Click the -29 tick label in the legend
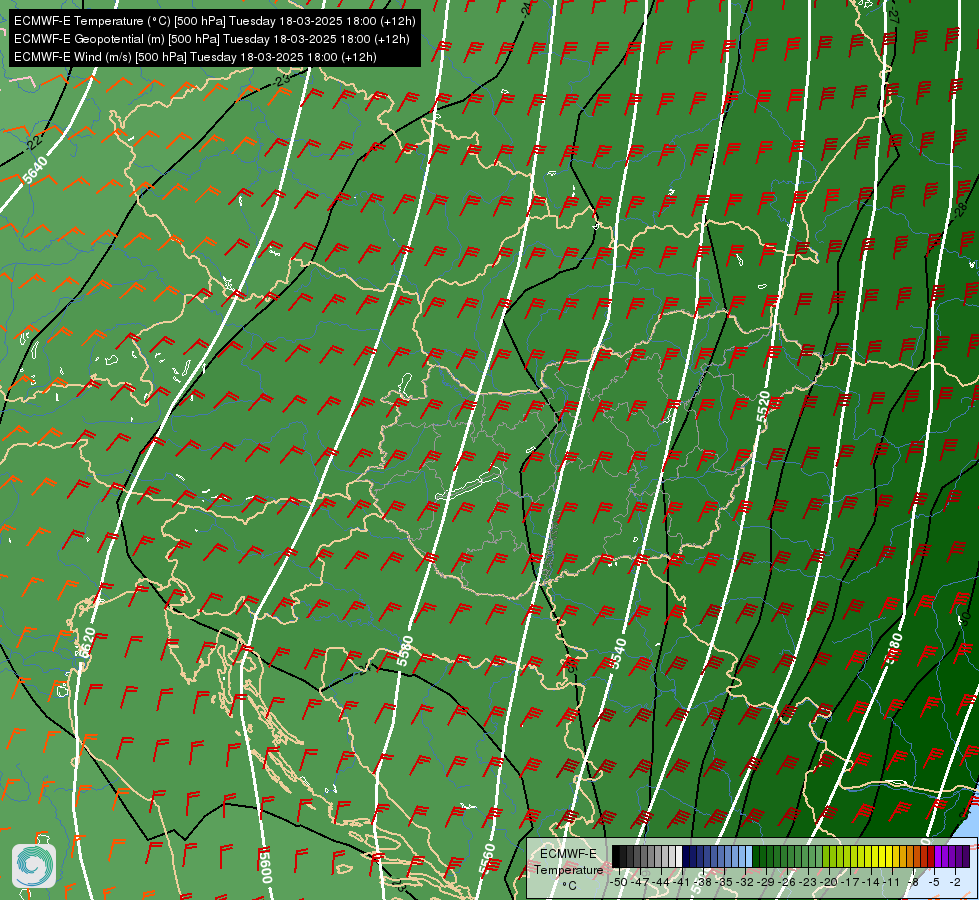 point(766,882)
